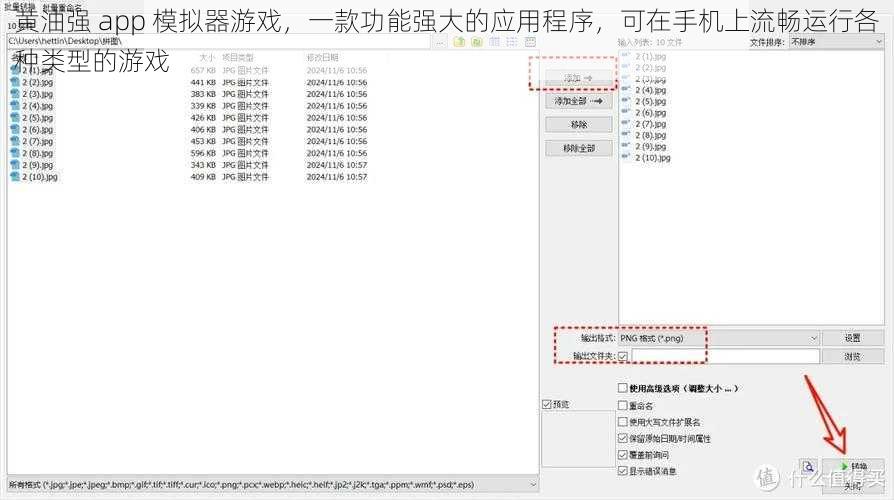This screenshot has width=894, height=500.
Task: Click the icon of 2 (7).jpg in the input list
Action: pos(625,124)
